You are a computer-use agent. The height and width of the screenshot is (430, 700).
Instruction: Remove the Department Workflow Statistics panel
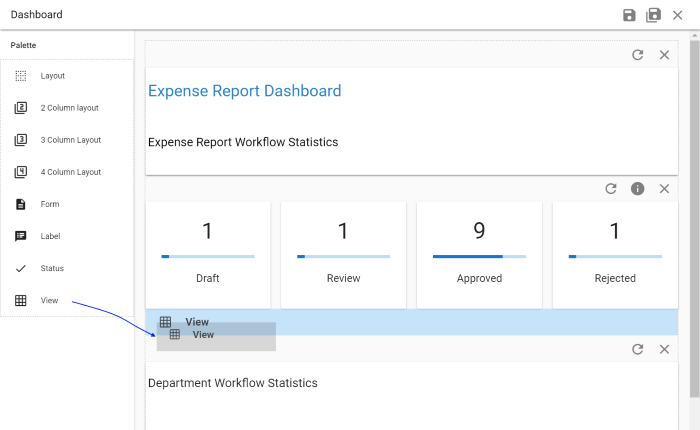click(x=664, y=349)
